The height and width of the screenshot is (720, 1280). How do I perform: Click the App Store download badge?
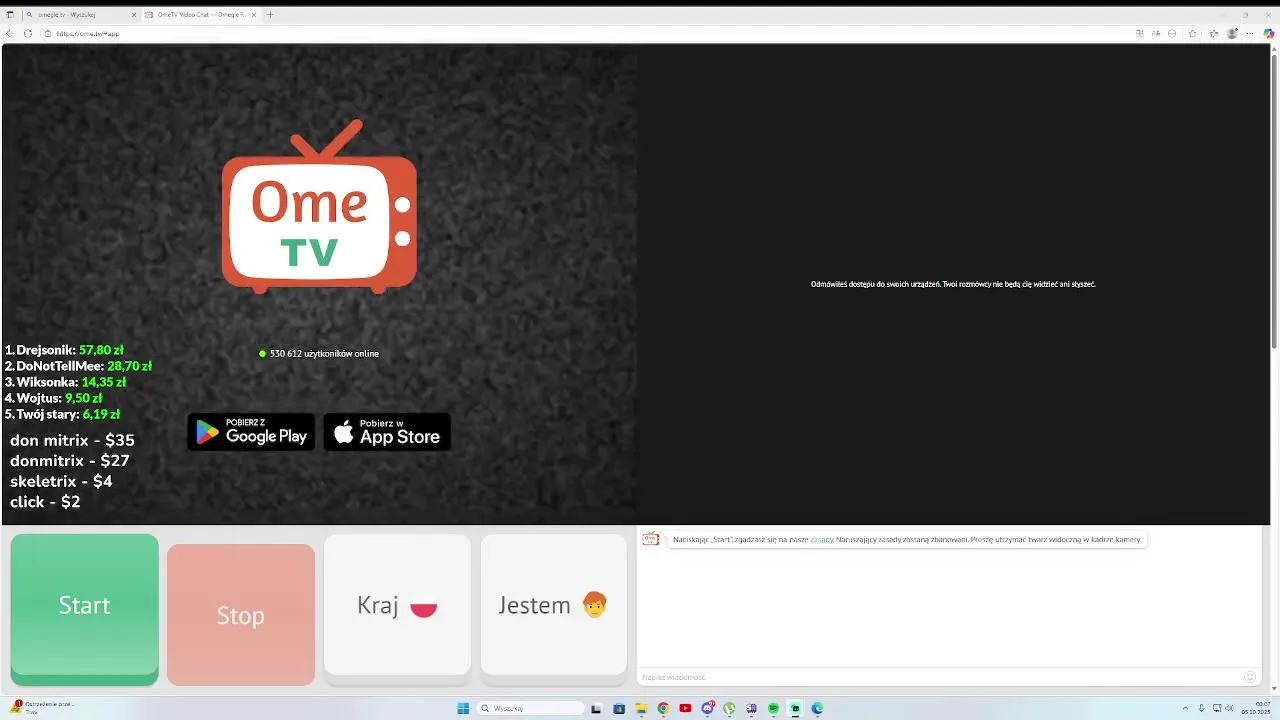click(387, 432)
